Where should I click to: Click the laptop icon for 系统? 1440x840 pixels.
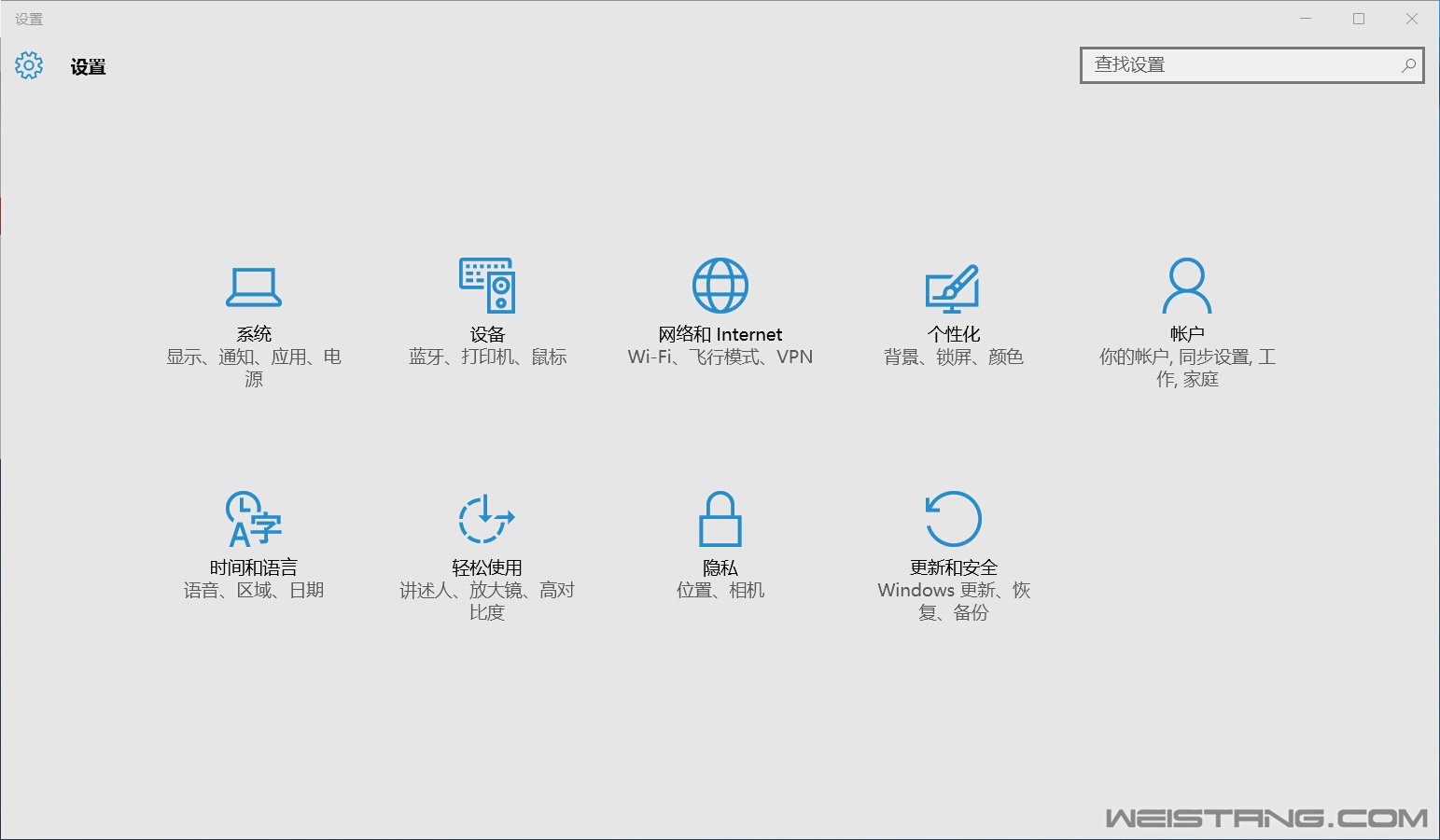254,287
